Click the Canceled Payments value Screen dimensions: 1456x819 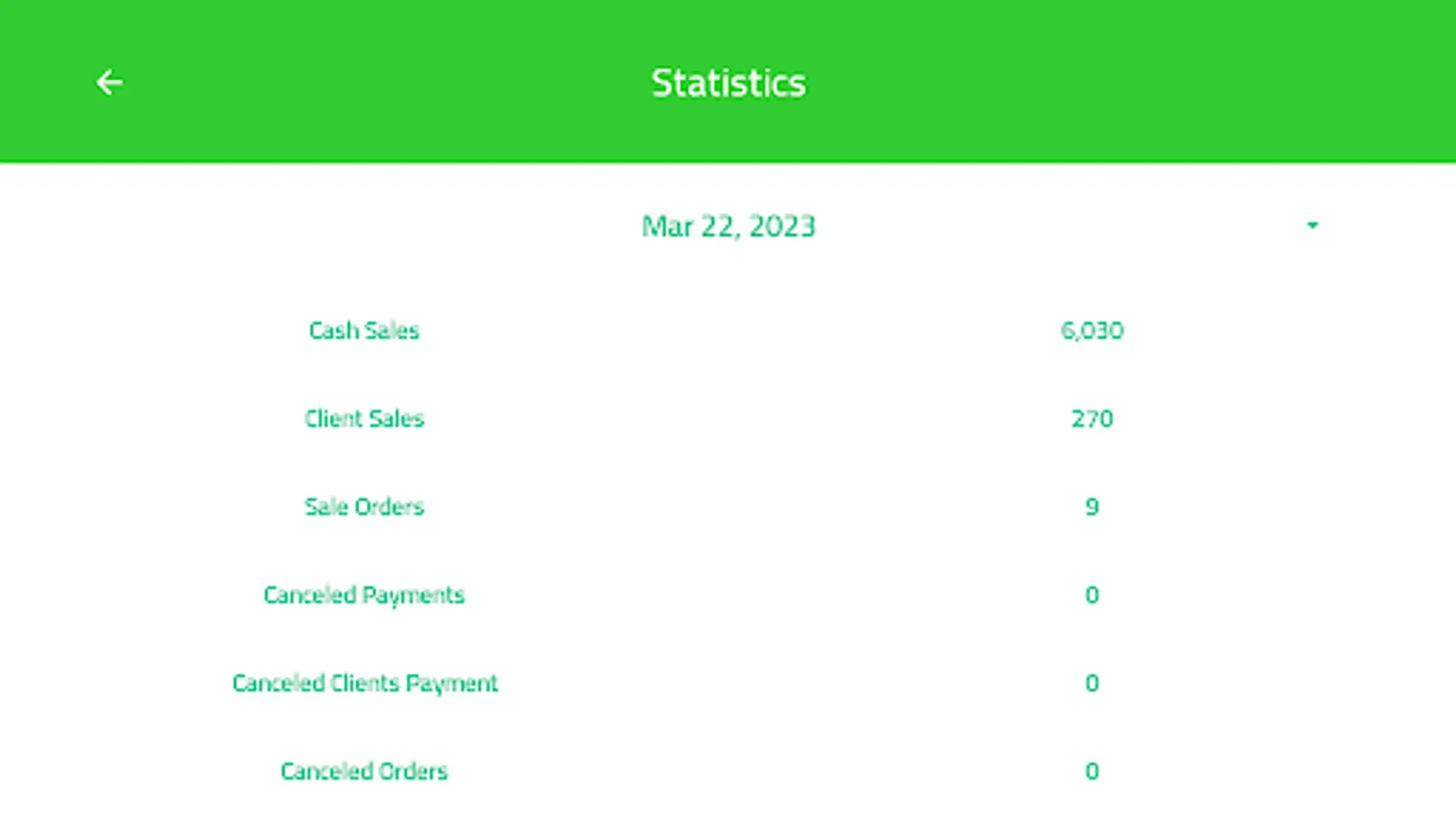tap(1092, 595)
